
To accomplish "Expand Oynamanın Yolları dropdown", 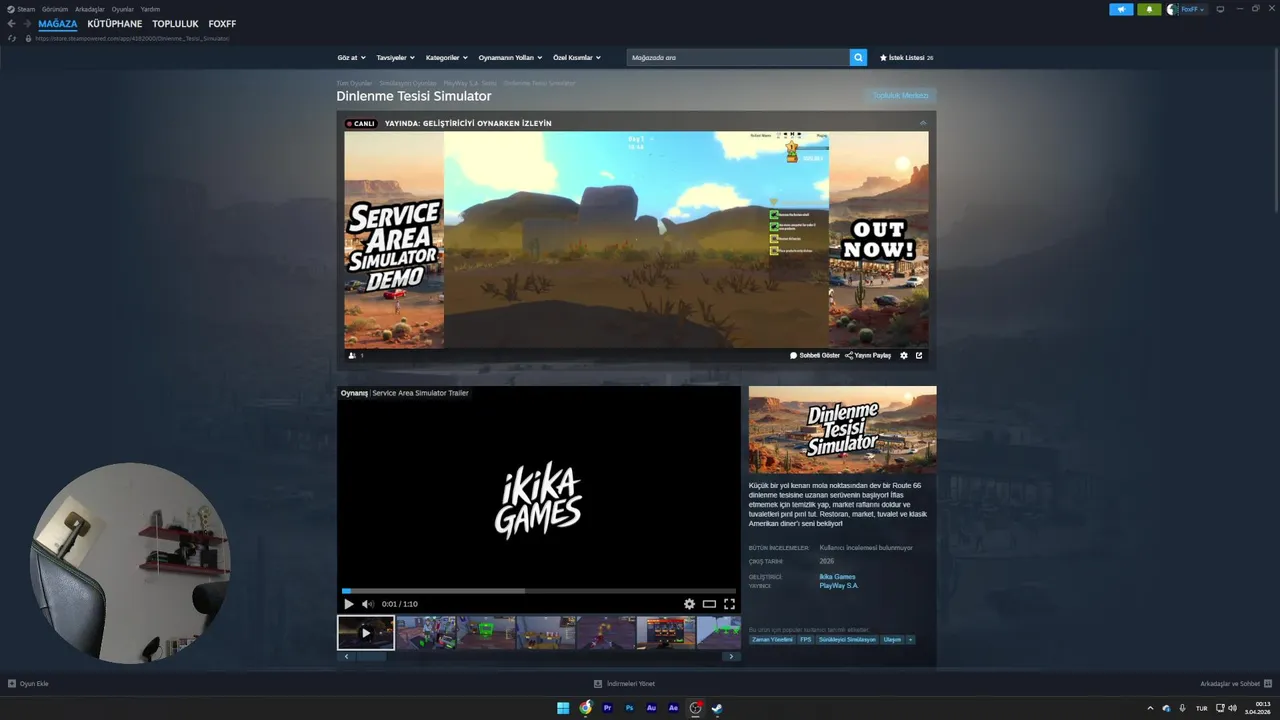I will pos(510,58).
